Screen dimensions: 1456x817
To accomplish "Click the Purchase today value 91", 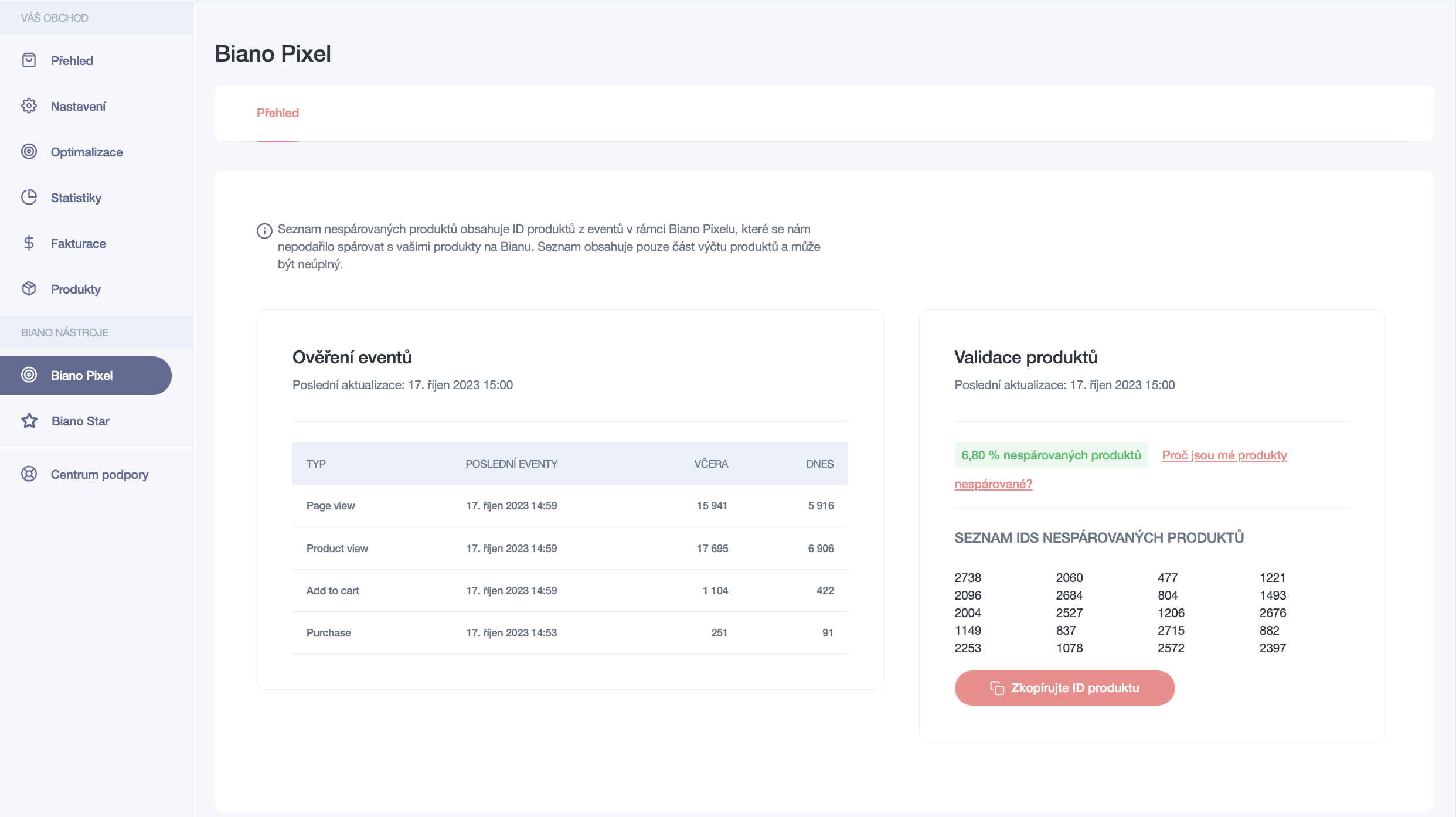I will coord(828,633).
